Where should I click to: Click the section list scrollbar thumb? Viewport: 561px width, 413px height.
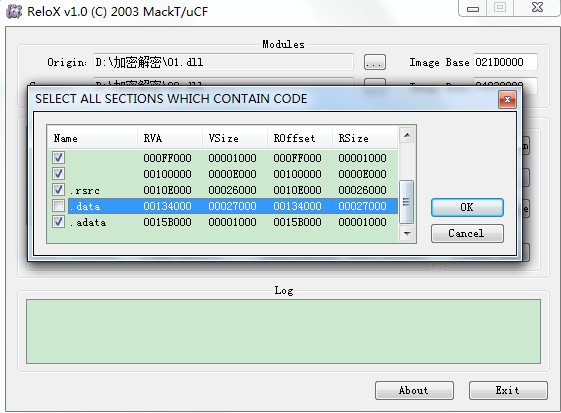click(x=406, y=202)
